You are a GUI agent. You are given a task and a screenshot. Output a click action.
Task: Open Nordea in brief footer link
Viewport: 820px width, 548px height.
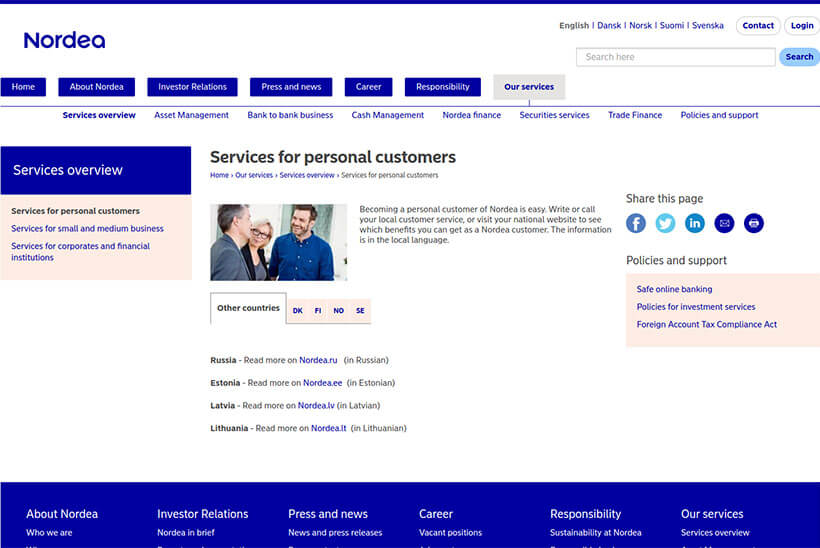186,533
